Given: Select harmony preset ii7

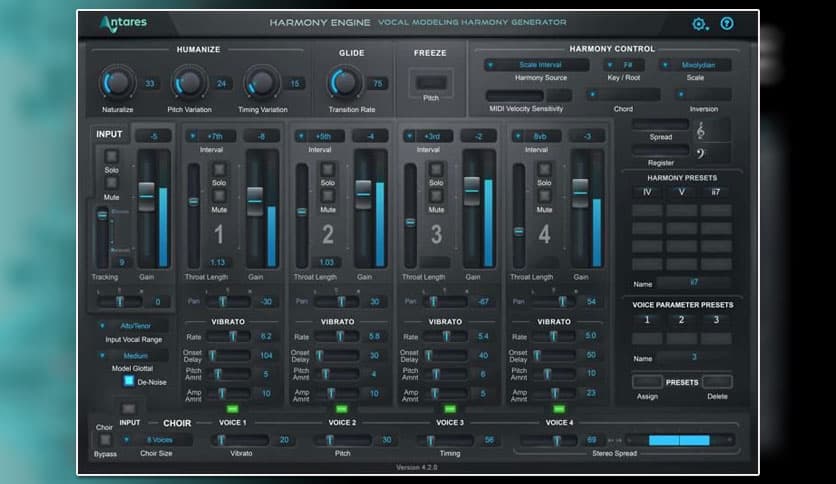Looking at the screenshot, I should (x=716, y=192).
